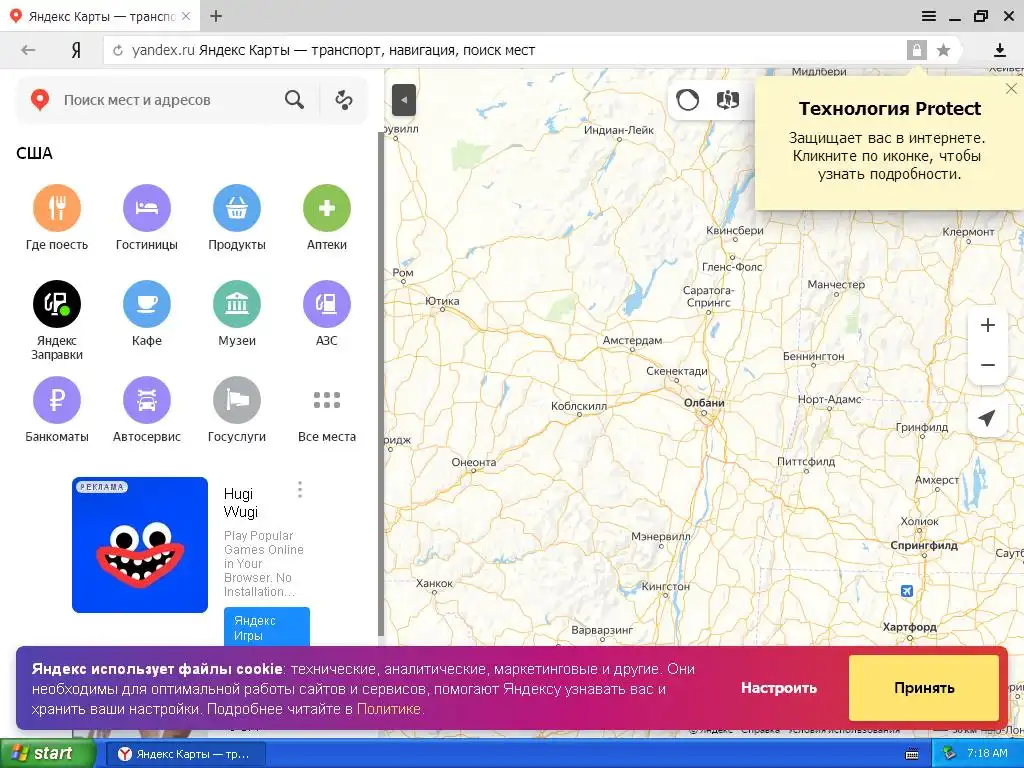
Task: Open the Windows start button
Action: (x=48, y=754)
